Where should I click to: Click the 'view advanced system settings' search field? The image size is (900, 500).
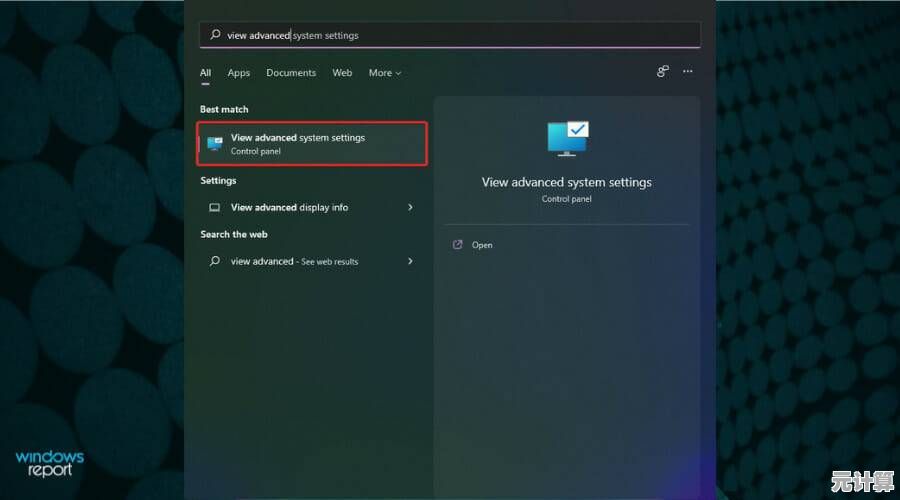450,35
